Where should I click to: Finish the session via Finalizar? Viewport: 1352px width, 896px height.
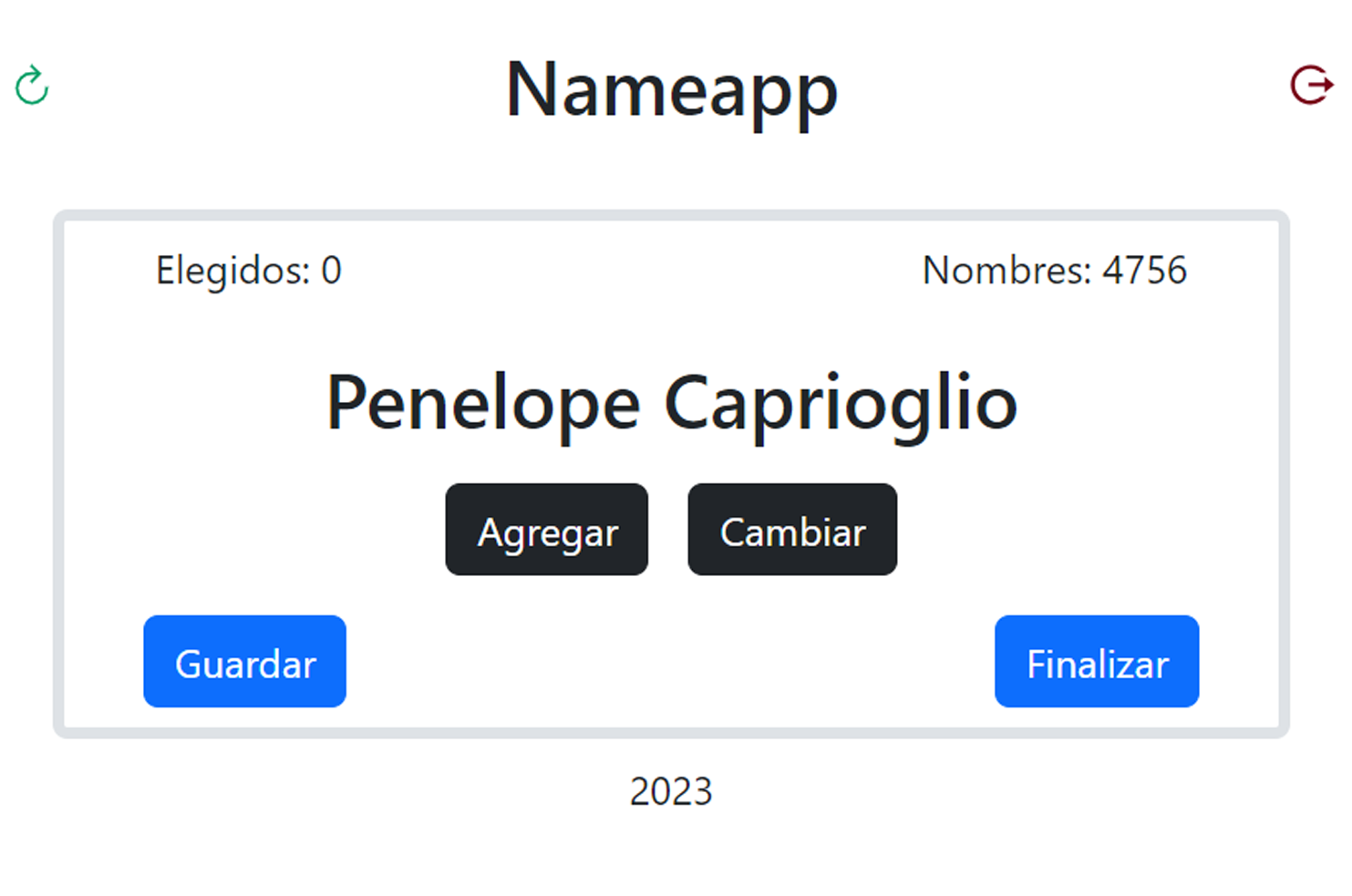1097,662
